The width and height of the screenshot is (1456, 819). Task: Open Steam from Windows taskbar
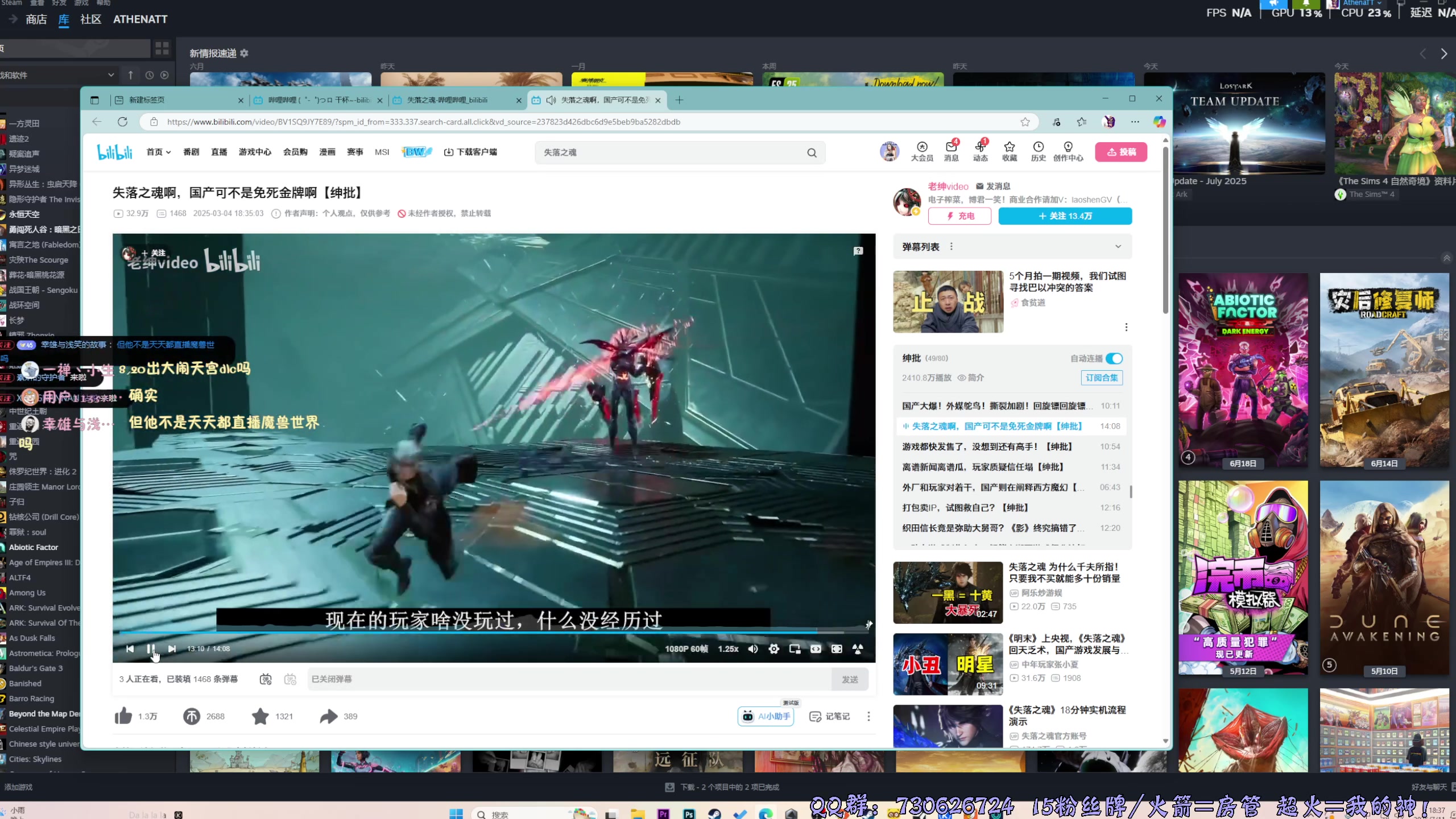pos(714,813)
